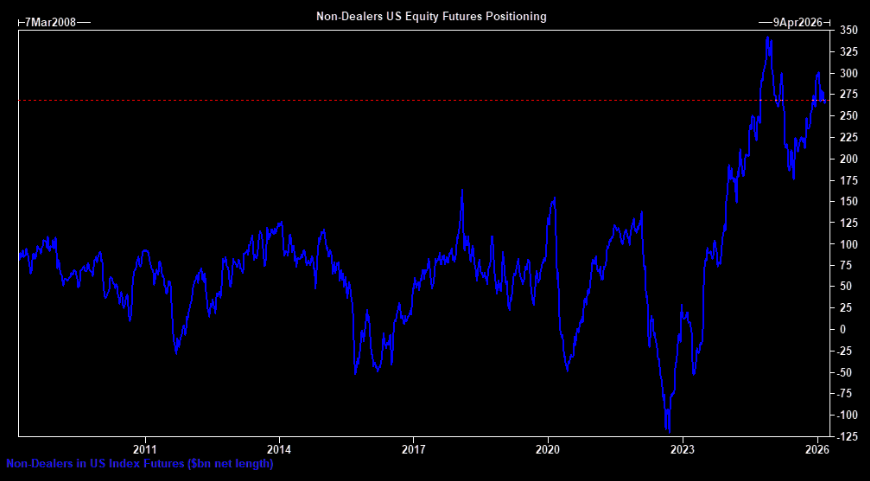Click the 2023 x-axis year label
The image size is (870, 481).
pyautogui.click(x=682, y=449)
